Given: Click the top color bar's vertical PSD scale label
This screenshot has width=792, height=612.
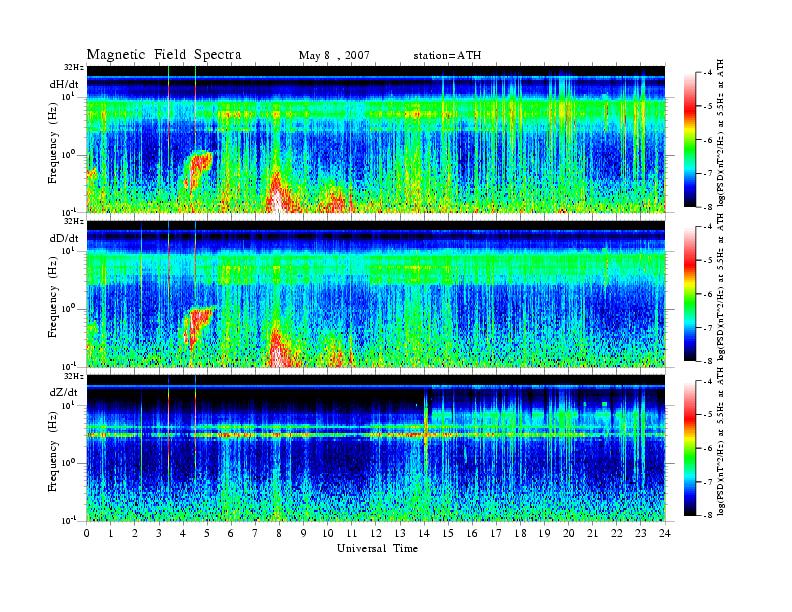Looking at the screenshot, I should (x=721, y=132).
